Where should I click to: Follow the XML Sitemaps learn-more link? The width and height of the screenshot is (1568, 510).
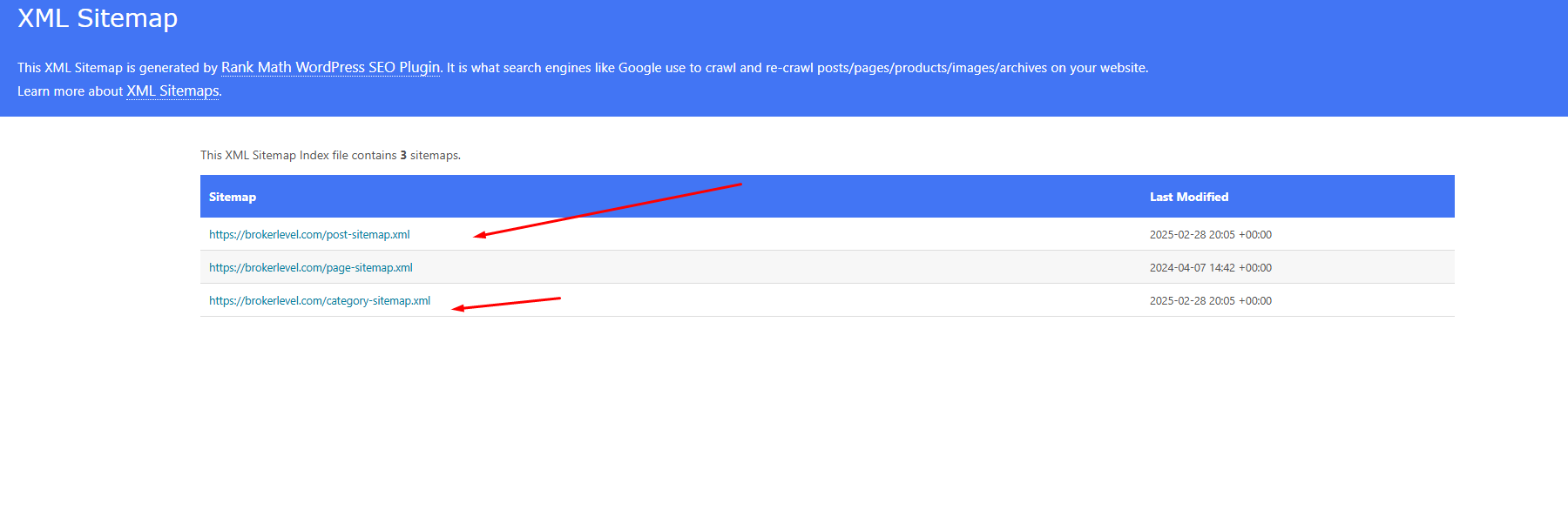(172, 91)
